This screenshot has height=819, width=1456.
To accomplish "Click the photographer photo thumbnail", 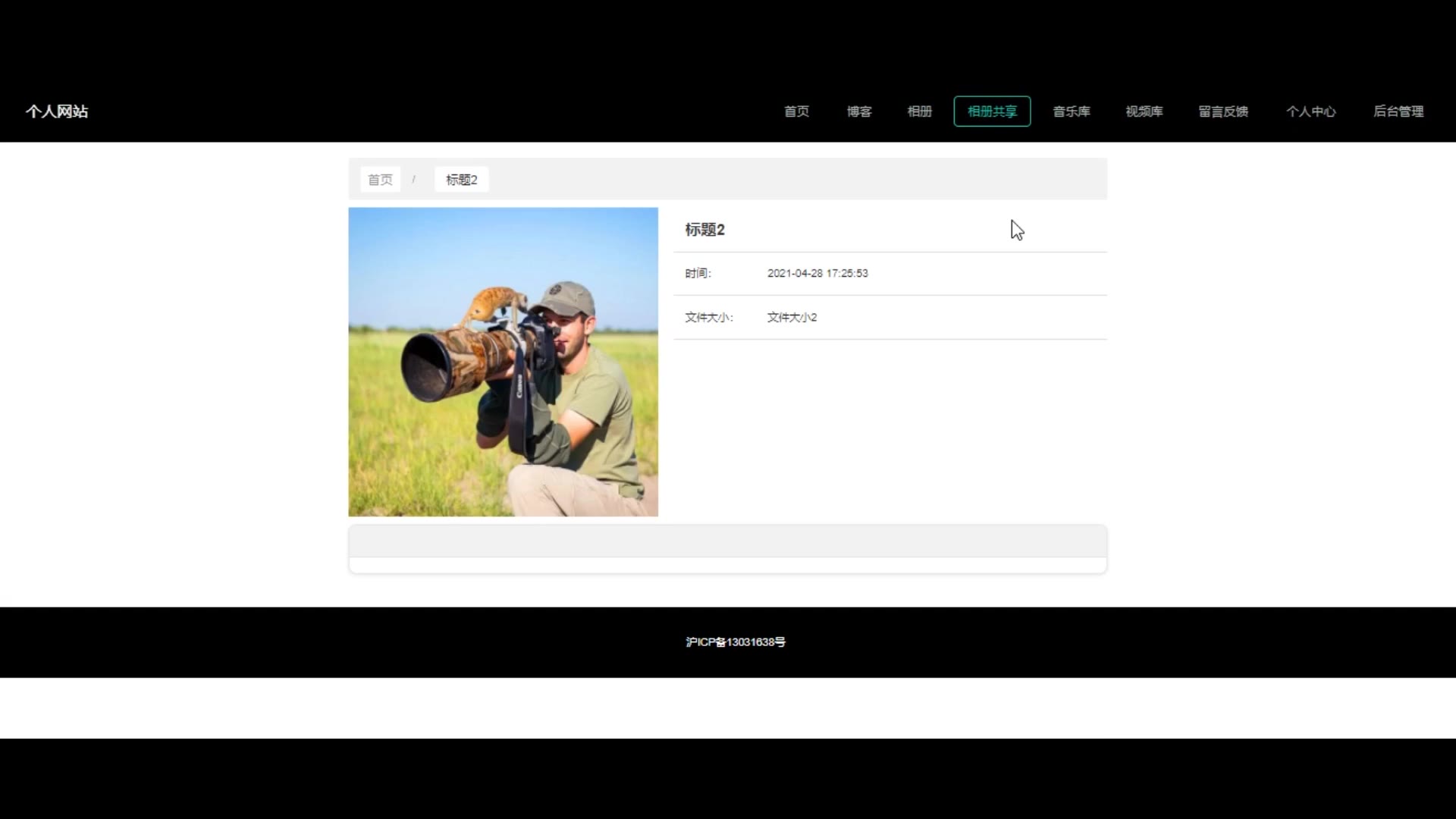I will (x=503, y=362).
